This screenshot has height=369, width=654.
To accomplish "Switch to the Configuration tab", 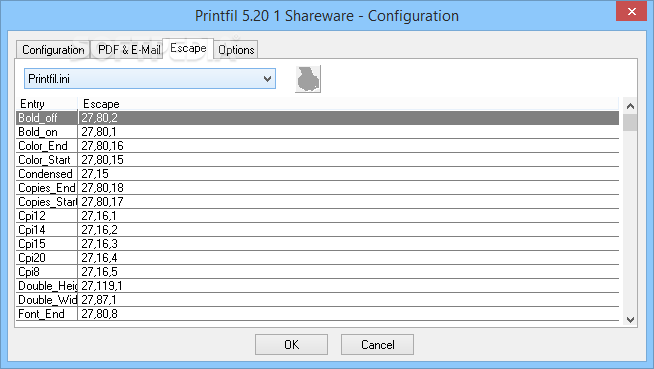I will tap(53, 50).
